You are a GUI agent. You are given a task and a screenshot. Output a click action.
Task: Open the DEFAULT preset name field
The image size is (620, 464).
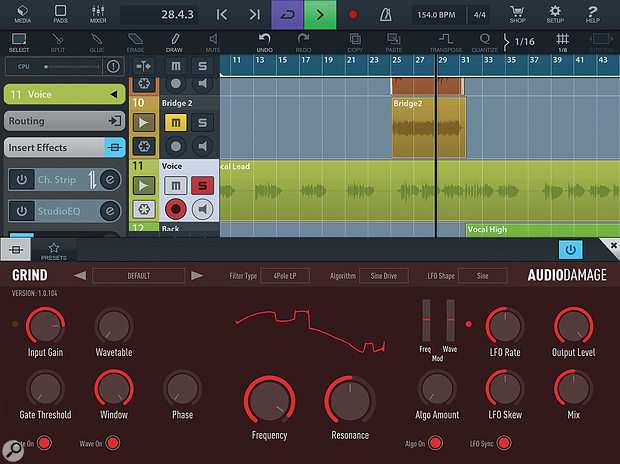[138, 276]
